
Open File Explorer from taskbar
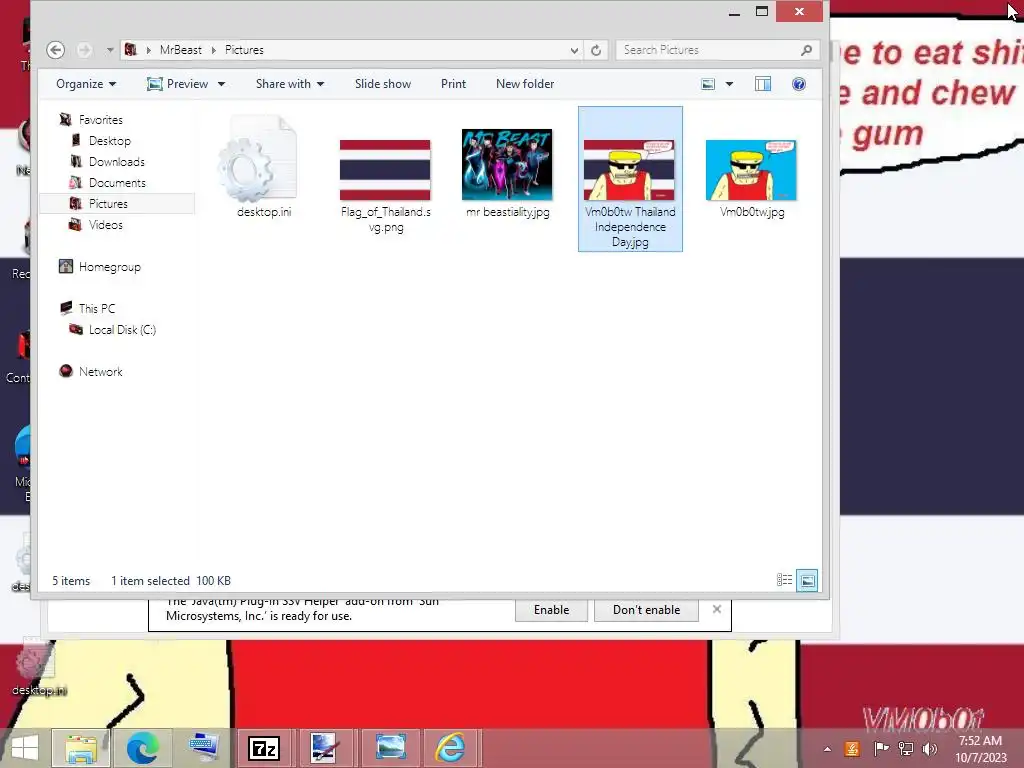81,748
